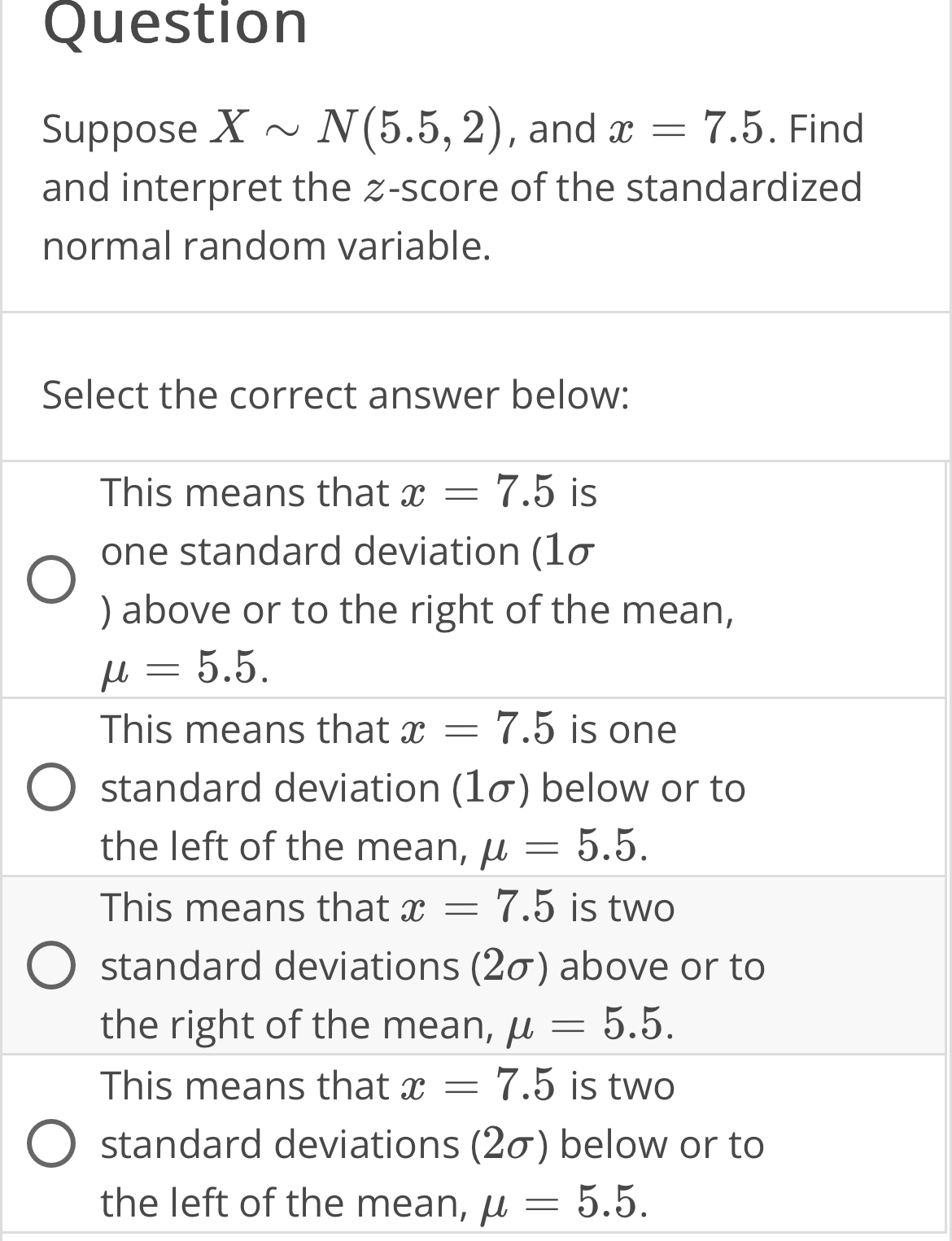Image resolution: width=952 pixels, height=1241 pixels.
Task: Click the μ = 5.5 text in the first option
Action: (187, 669)
